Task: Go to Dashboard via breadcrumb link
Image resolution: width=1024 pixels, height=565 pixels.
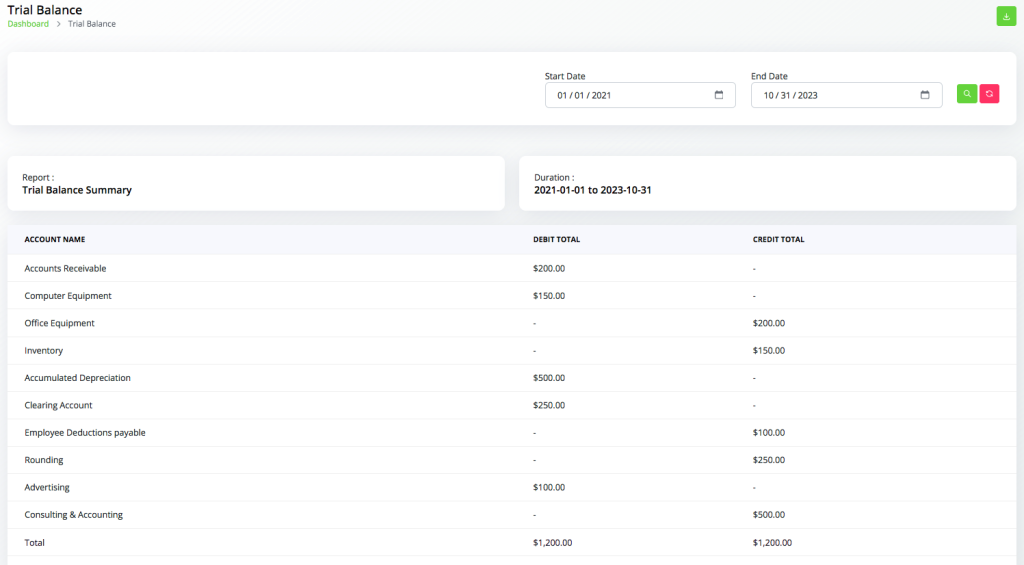Action: 28,24
